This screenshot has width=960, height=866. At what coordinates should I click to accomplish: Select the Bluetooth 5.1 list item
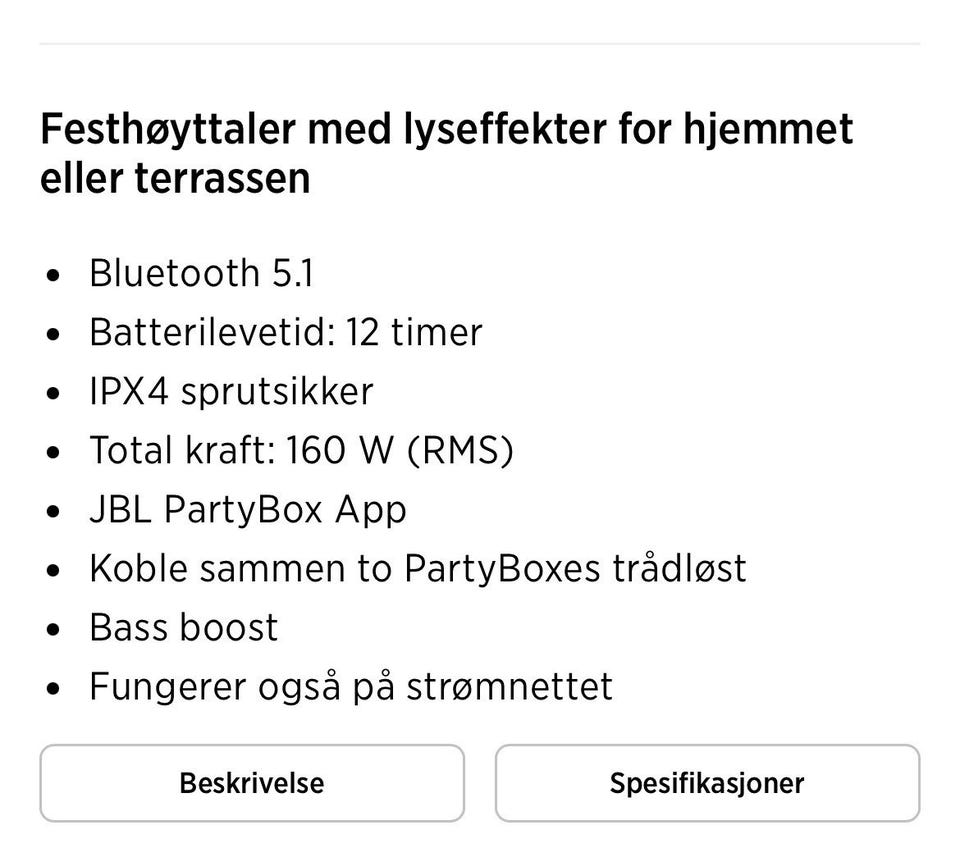[201, 273]
